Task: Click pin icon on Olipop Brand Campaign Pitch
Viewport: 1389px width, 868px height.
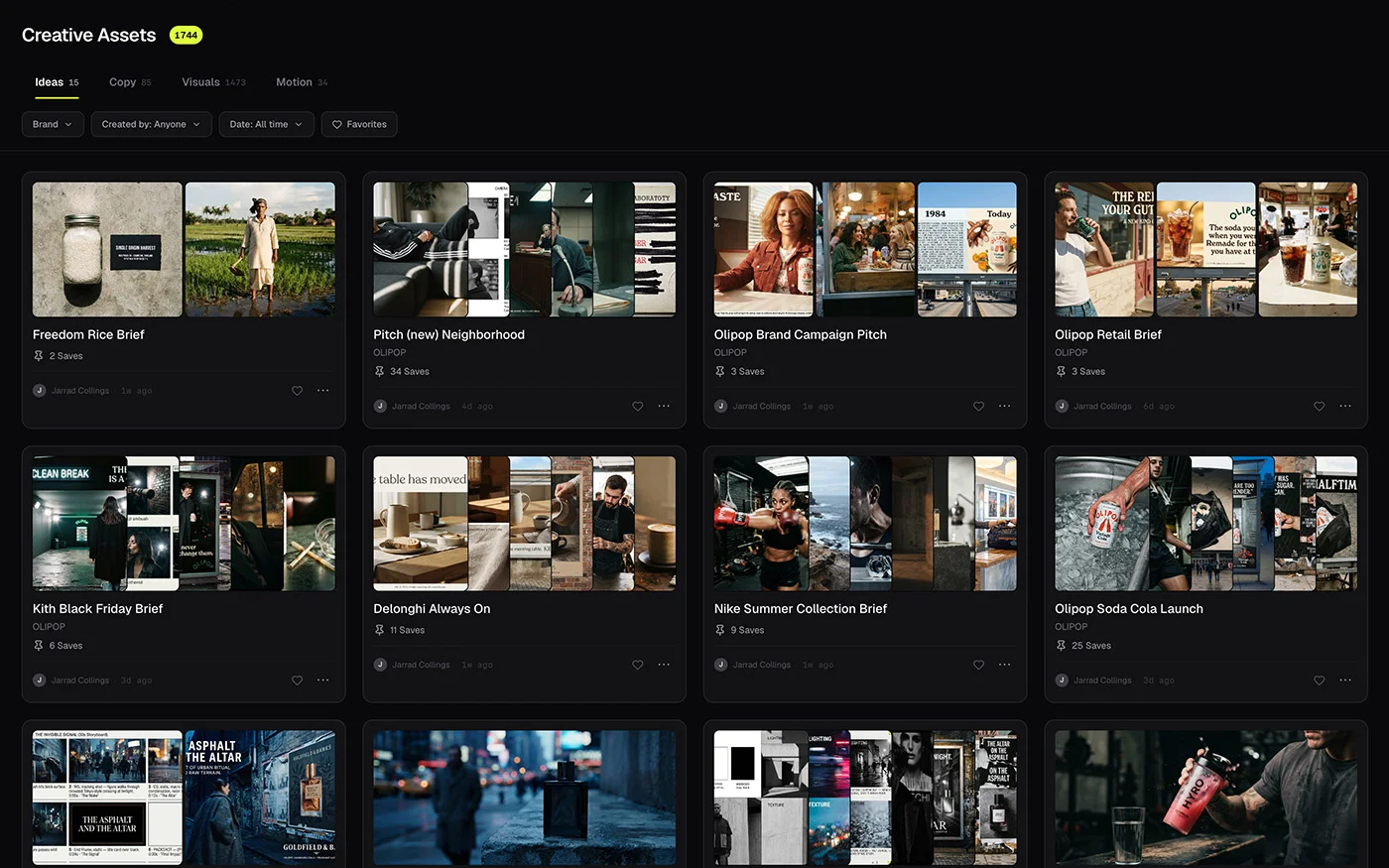Action: [x=720, y=371]
